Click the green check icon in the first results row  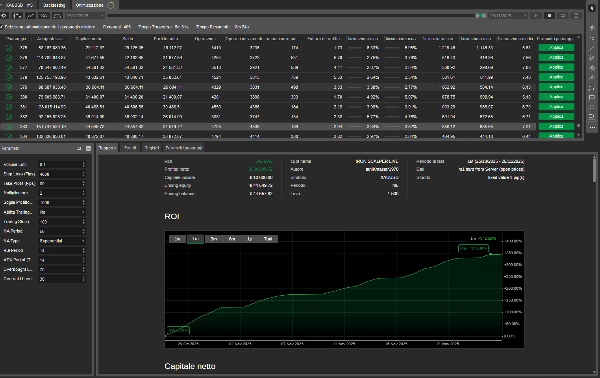(8, 48)
